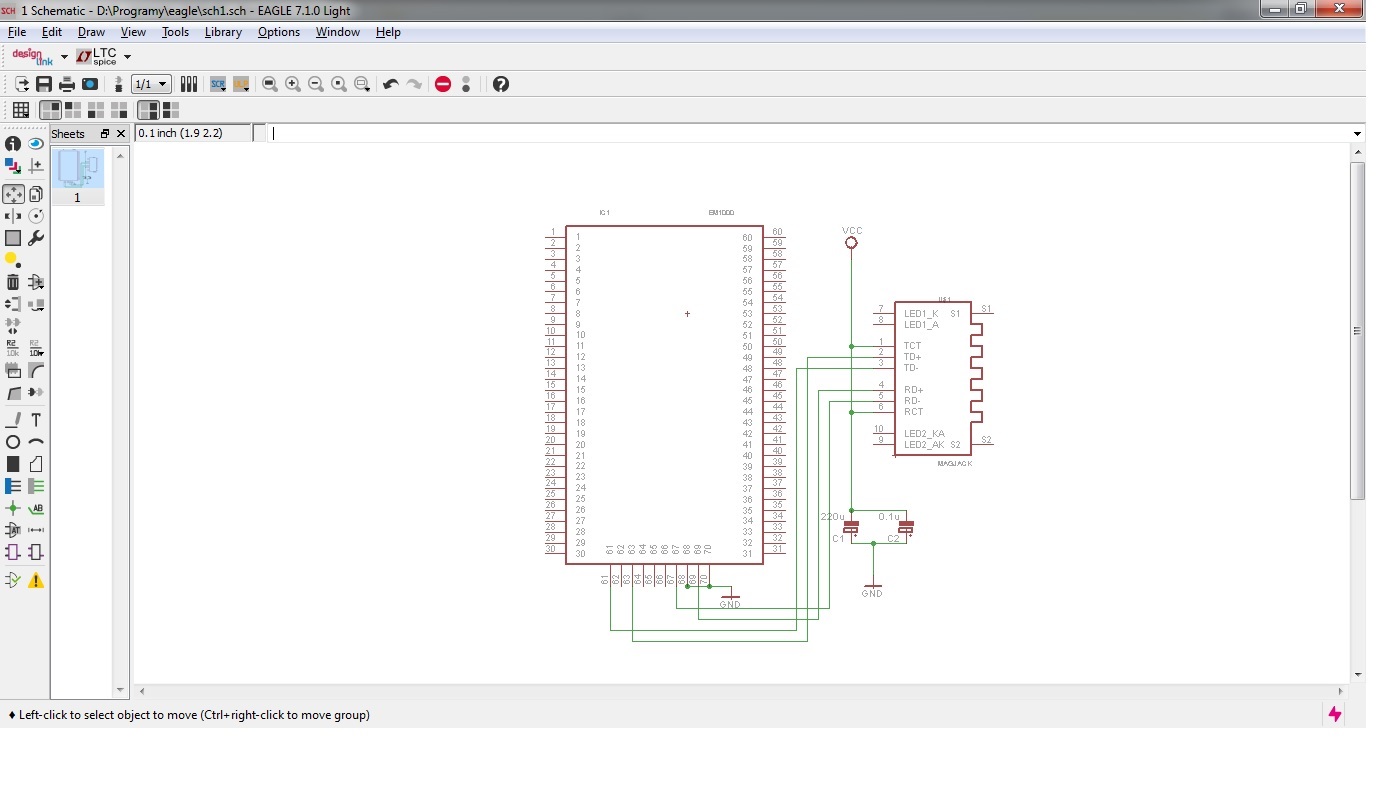Run the ERC warning triangle check

[x=36, y=580]
